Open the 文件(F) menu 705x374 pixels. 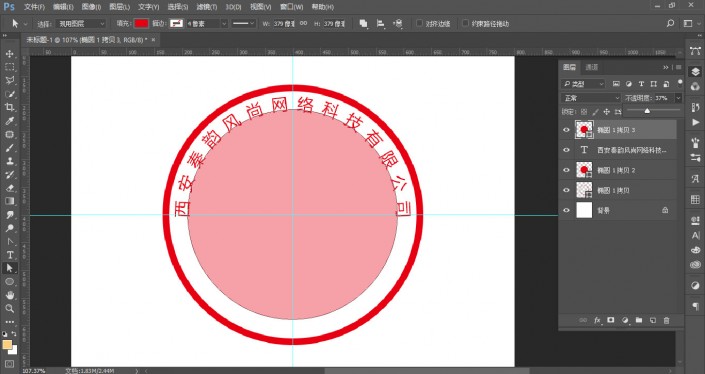tap(34, 7)
